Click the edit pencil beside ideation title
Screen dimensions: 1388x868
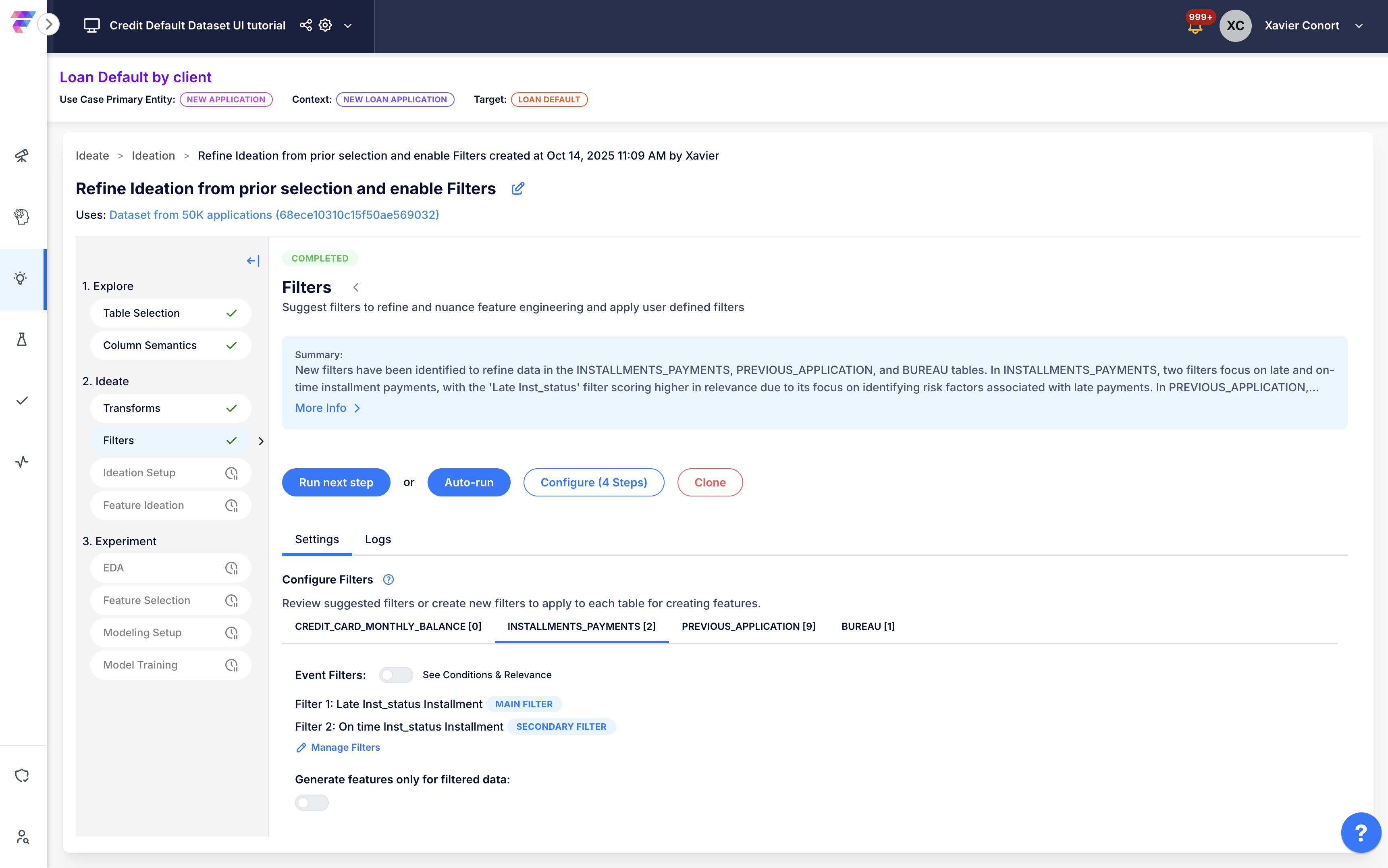tap(518, 188)
